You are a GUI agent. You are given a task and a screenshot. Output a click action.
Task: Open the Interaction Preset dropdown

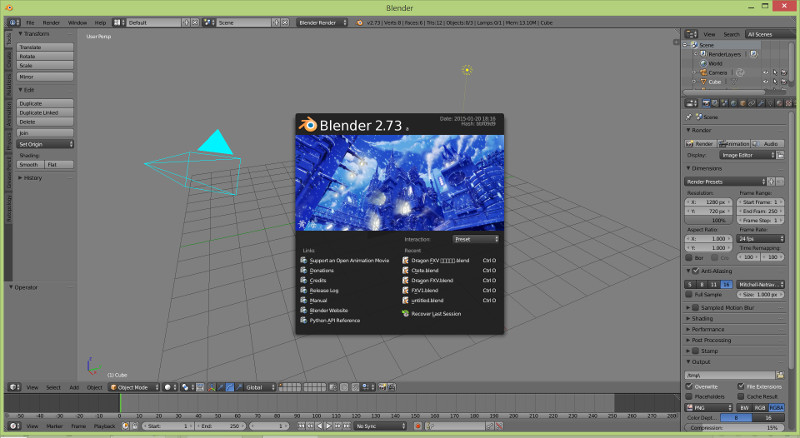pyautogui.click(x=476, y=239)
